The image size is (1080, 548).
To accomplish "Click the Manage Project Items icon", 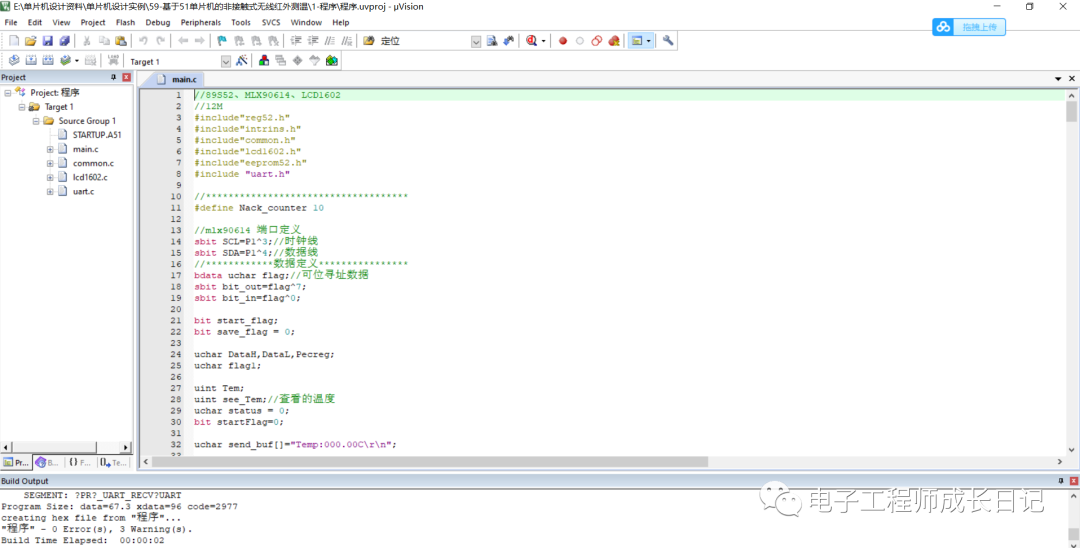I will coord(264,61).
